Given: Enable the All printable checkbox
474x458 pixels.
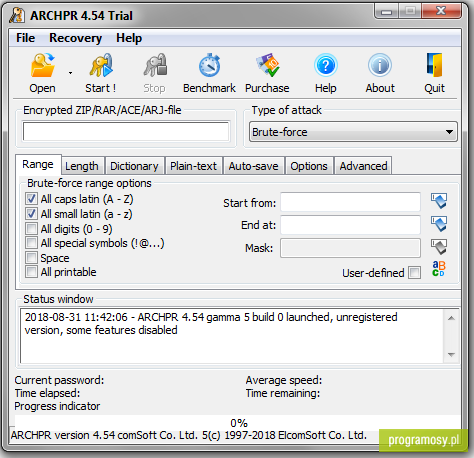Looking at the screenshot, I should click(31, 272).
